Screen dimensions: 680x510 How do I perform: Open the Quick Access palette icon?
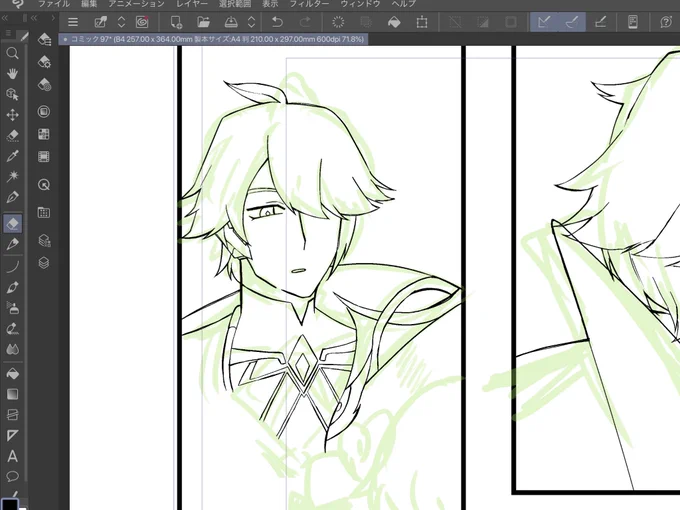pos(44,185)
